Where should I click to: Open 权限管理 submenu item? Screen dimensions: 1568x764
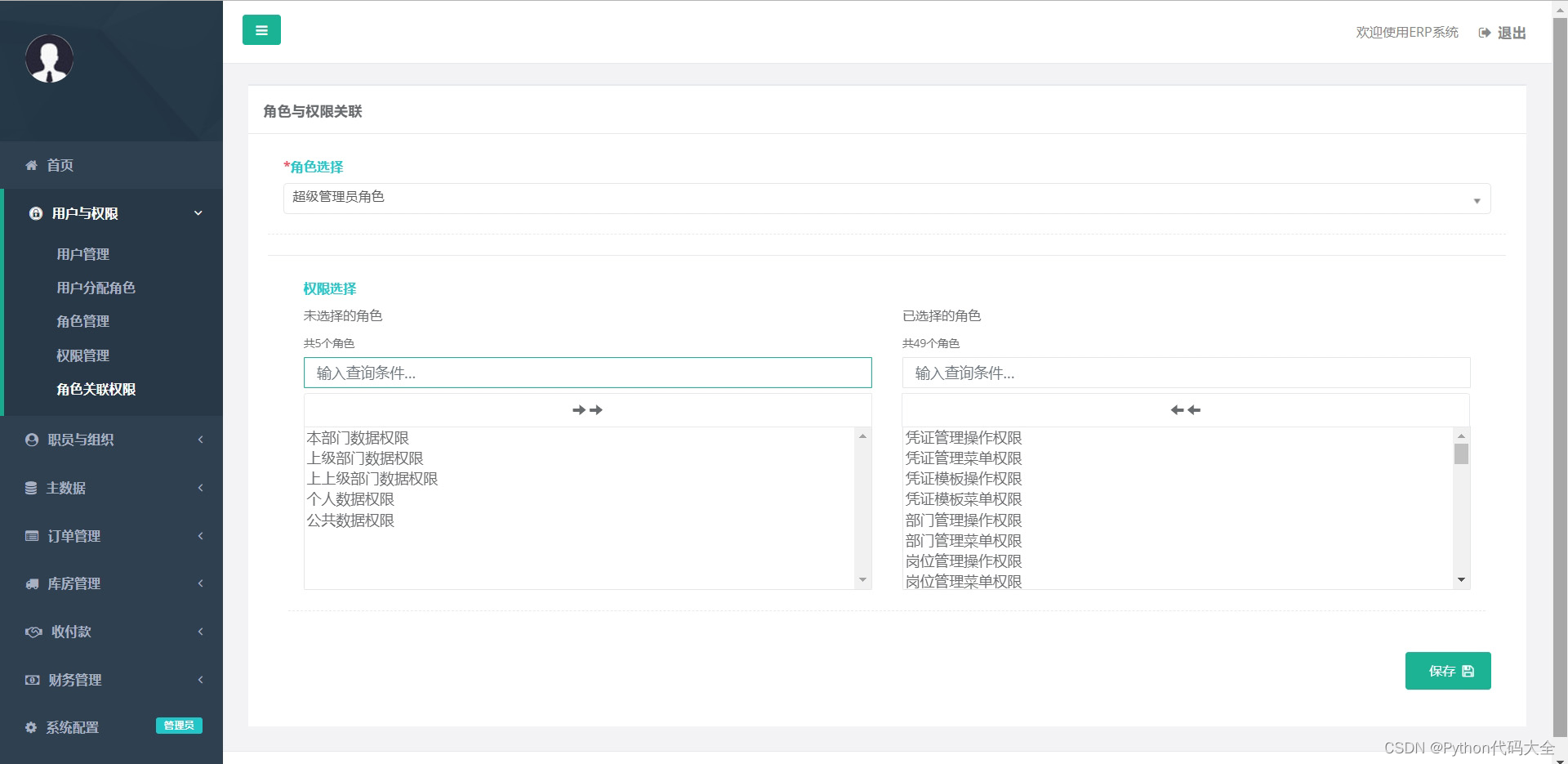coord(82,355)
